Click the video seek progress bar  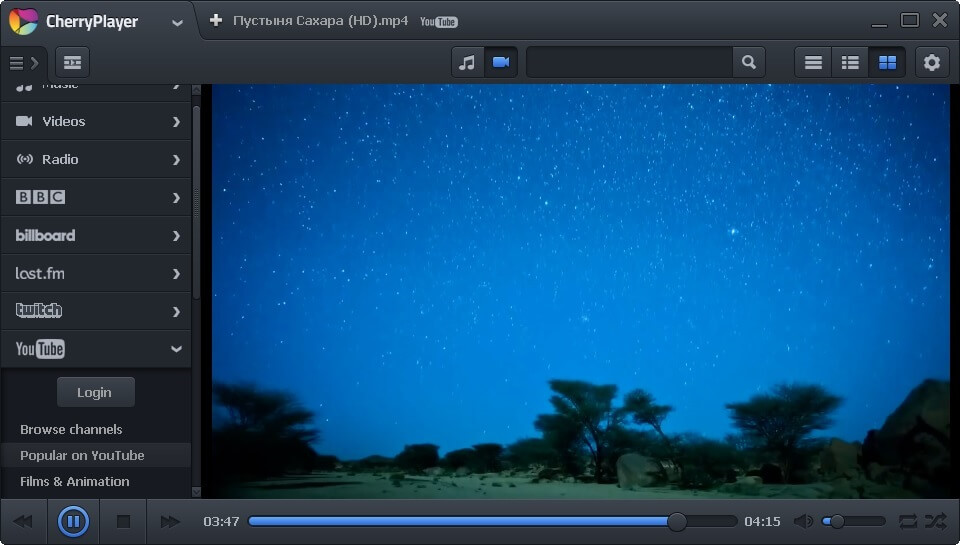pyautogui.click(x=460, y=521)
